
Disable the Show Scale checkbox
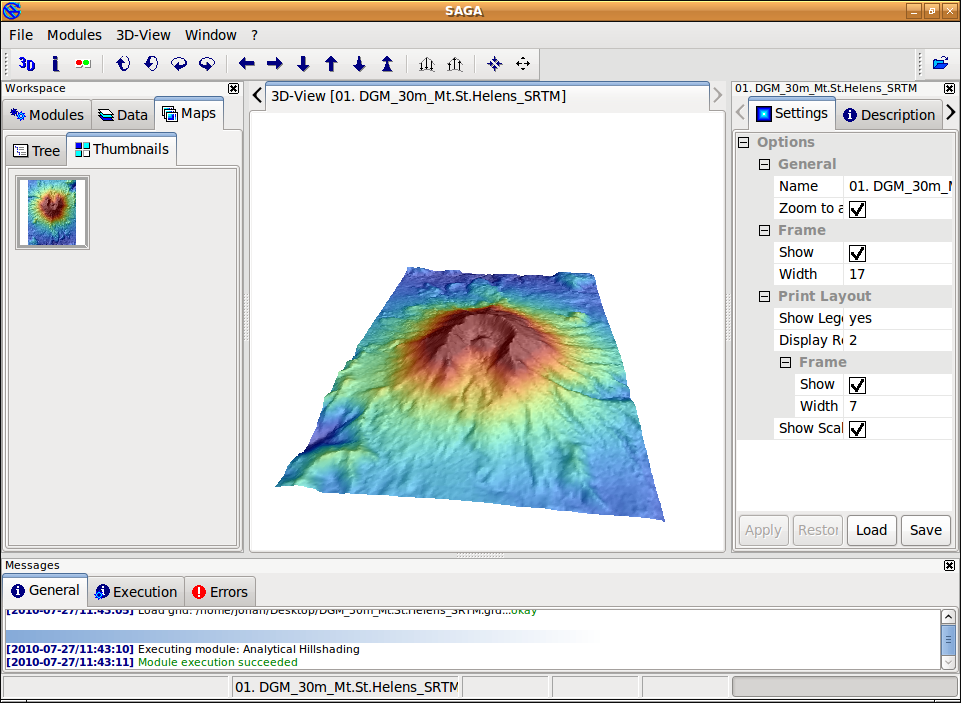point(857,429)
